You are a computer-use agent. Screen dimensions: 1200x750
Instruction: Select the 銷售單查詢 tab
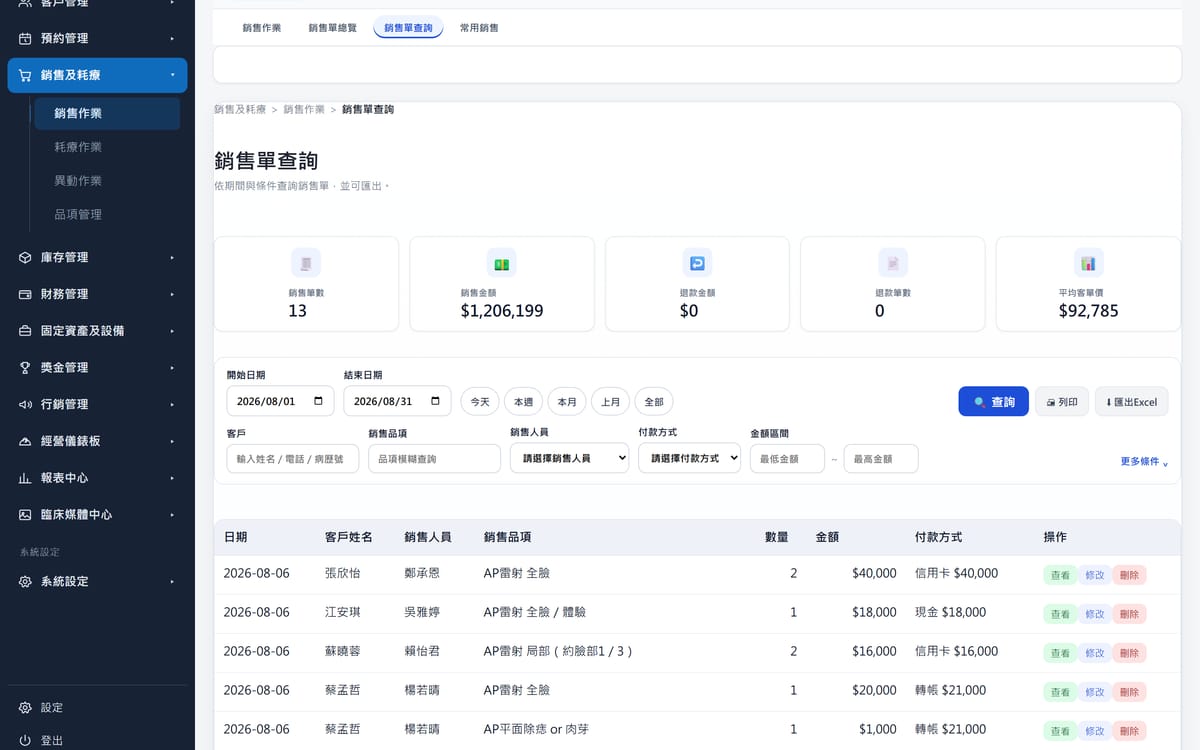408,28
